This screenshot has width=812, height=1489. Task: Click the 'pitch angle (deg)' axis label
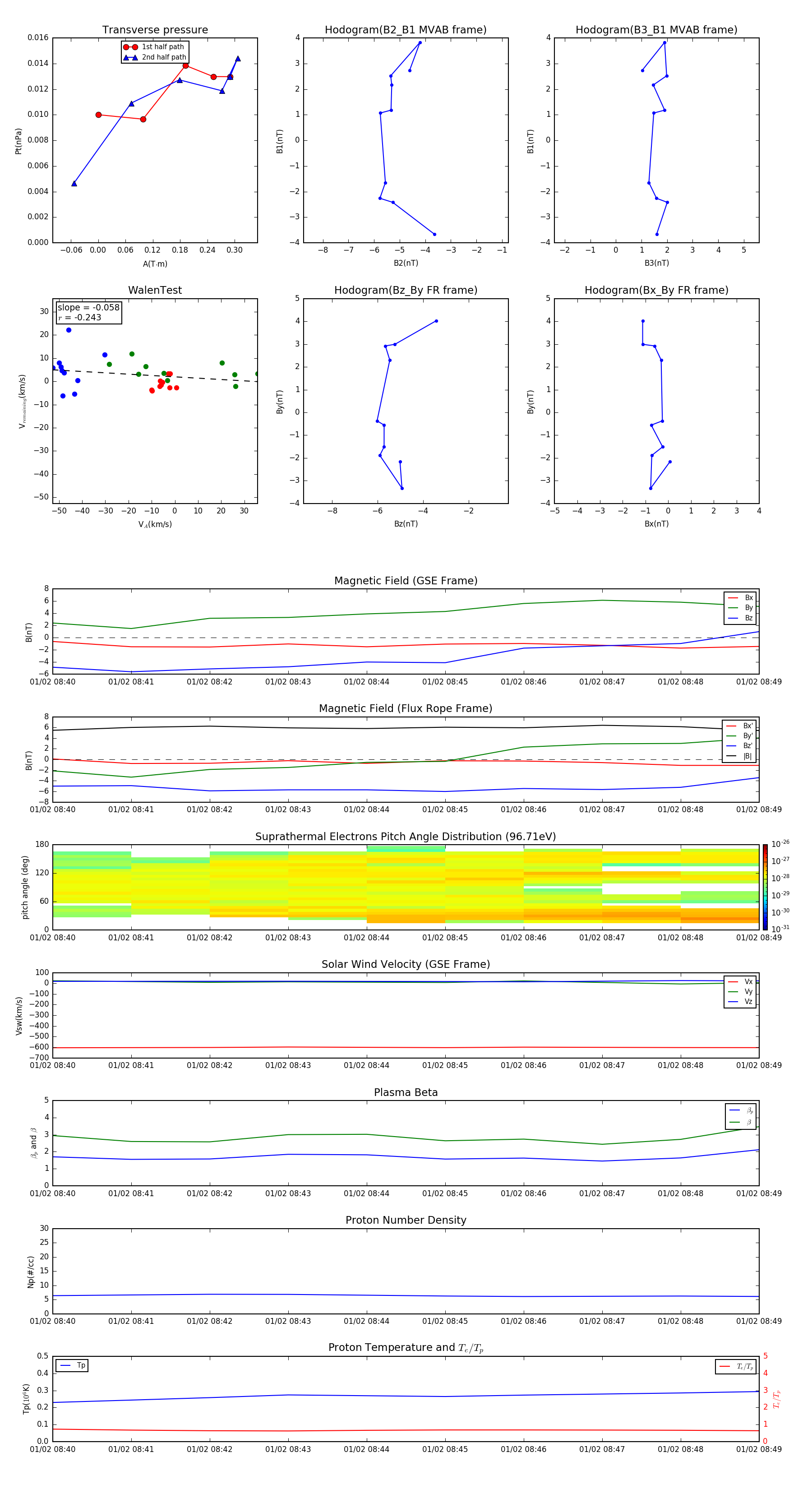point(25,887)
